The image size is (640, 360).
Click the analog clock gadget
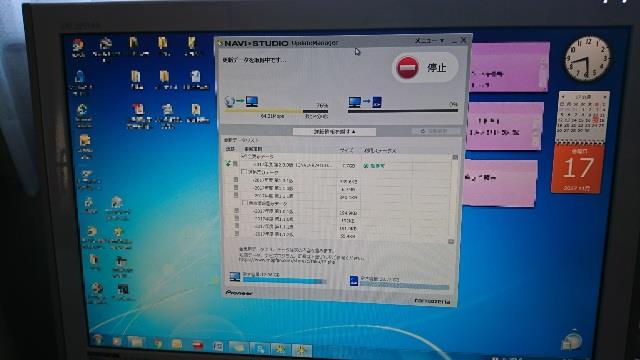[x=587, y=58]
